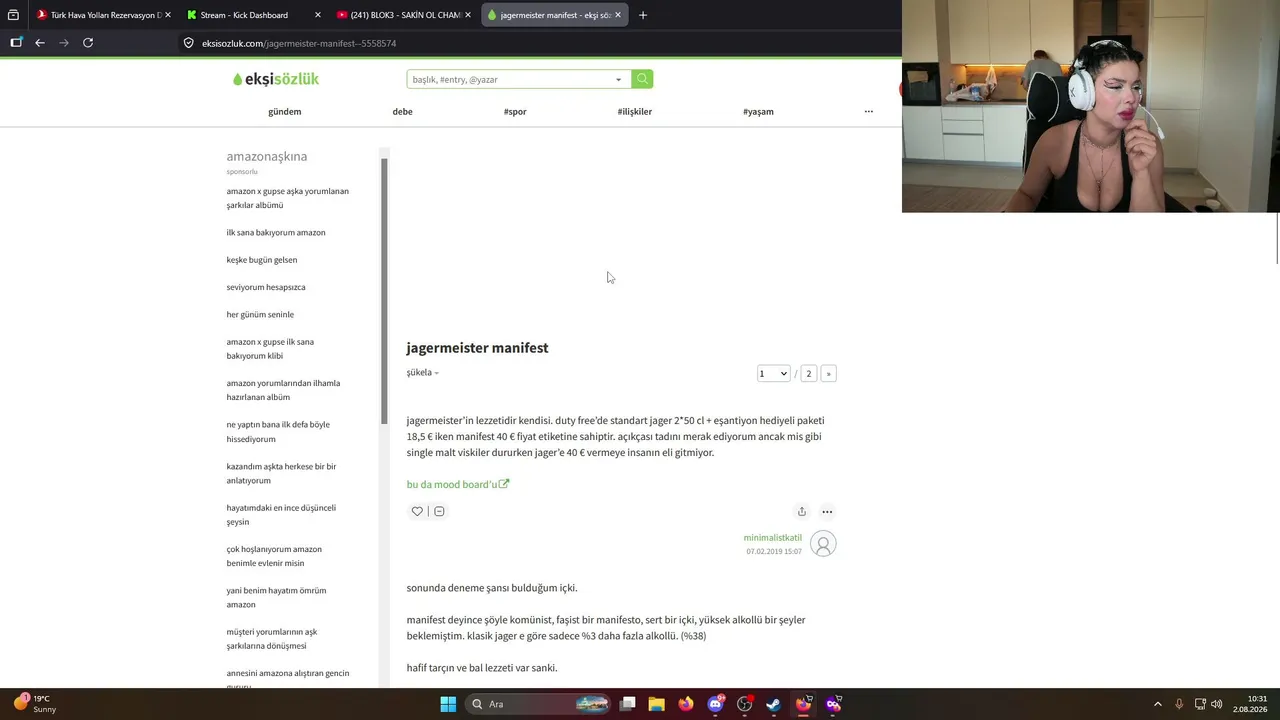The width and height of the screenshot is (1280, 720).
Task: Close the Stream - Kick Dashboard tab
Action: click(x=318, y=15)
